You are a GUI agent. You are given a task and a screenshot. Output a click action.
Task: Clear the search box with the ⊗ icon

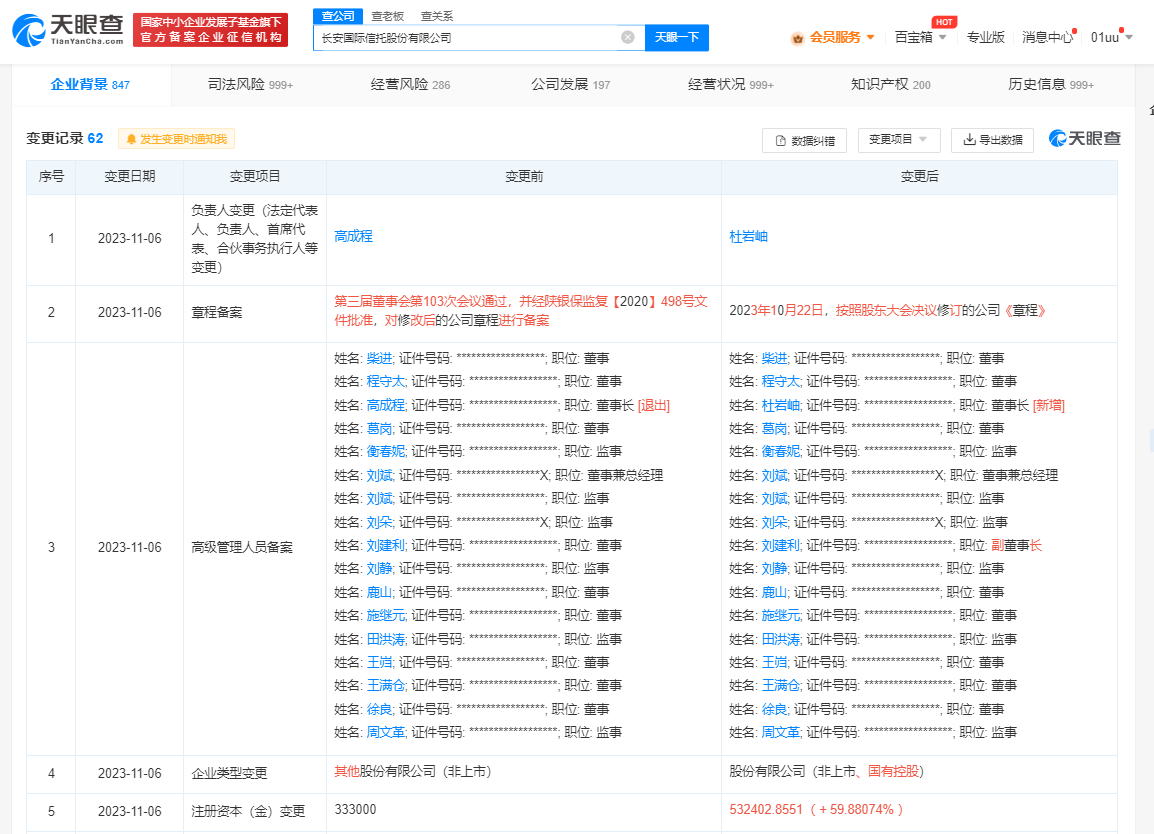click(628, 36)
